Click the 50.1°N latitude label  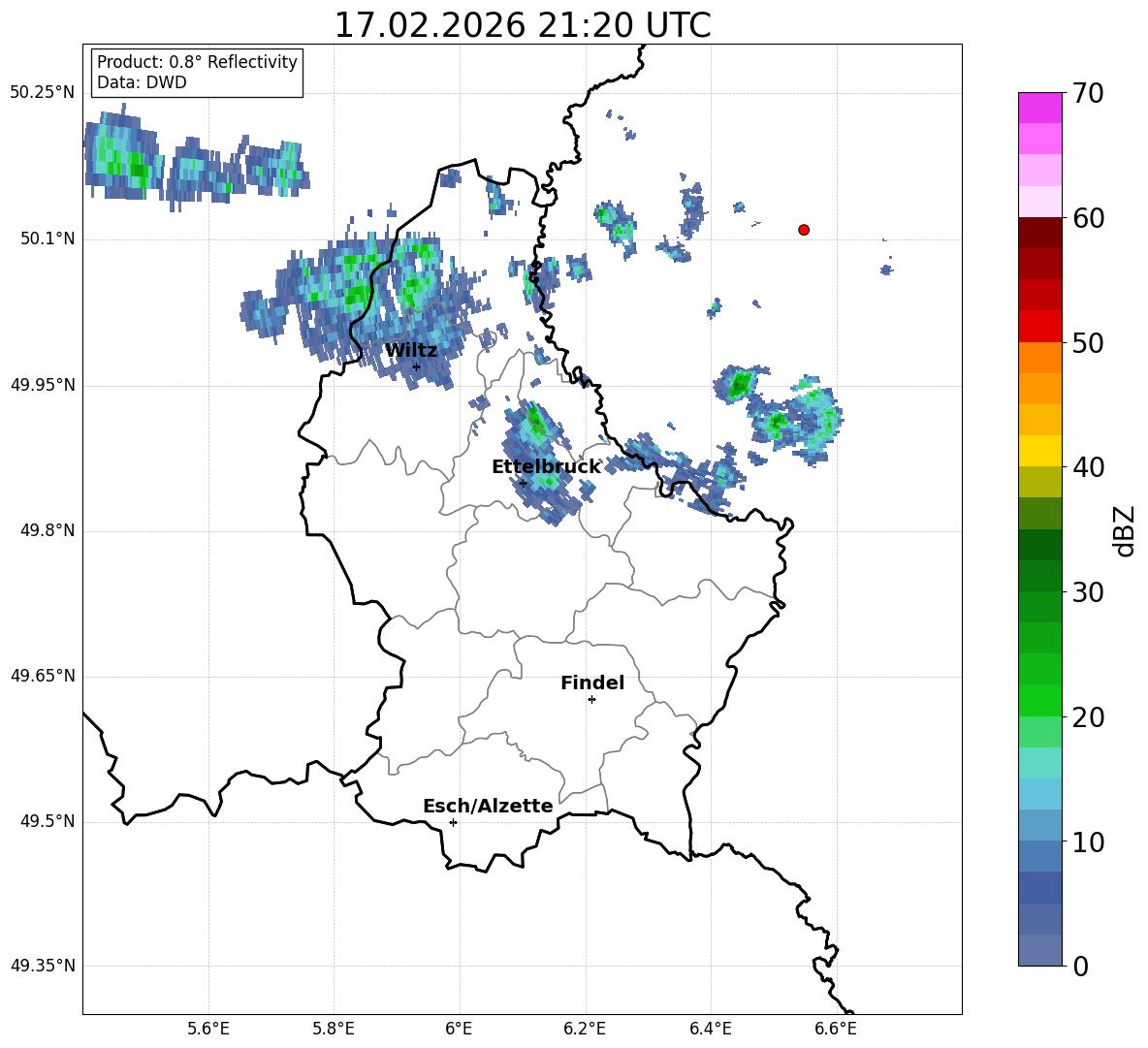[48, 239]
